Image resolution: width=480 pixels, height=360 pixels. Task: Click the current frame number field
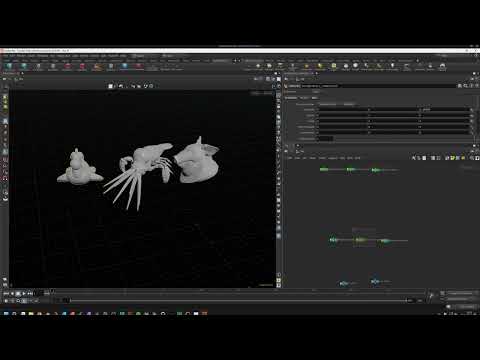pyautogui.click(x=39, y=293)
